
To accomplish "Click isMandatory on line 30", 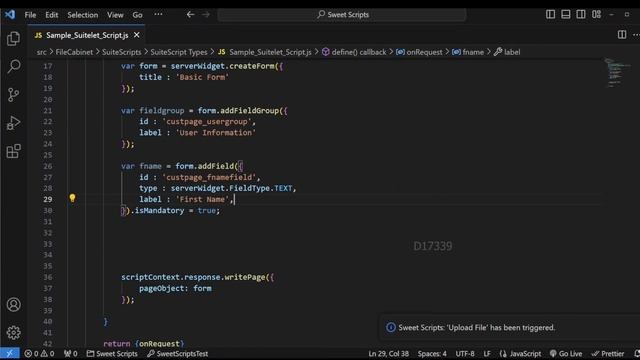I will click(159, 211).
